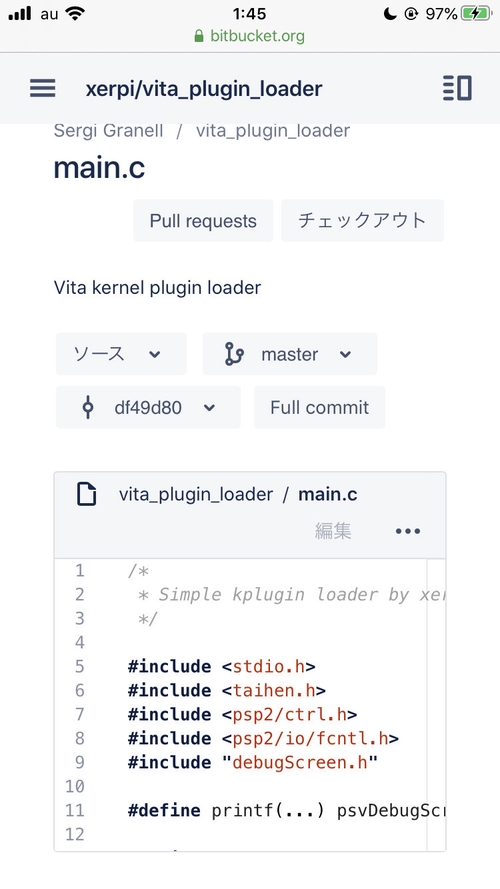Tap the bitbucket.org address bar
The height and width of the screenshot is (889, 500).
point(249,36)
